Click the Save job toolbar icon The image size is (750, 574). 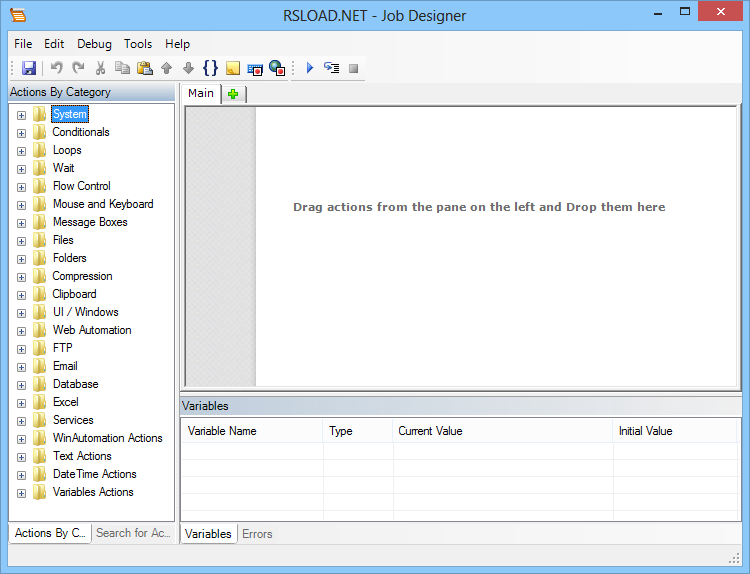[29, 68]
